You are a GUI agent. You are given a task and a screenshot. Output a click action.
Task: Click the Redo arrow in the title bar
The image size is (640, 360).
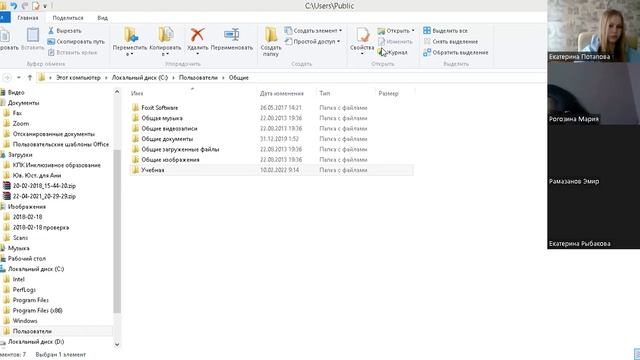click(25, 6)
